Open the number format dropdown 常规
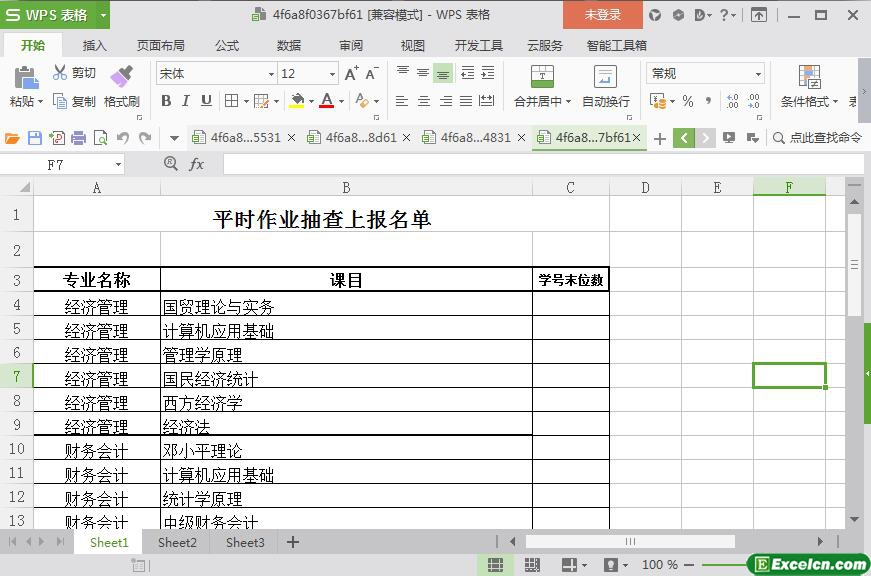 coord(705,73)
